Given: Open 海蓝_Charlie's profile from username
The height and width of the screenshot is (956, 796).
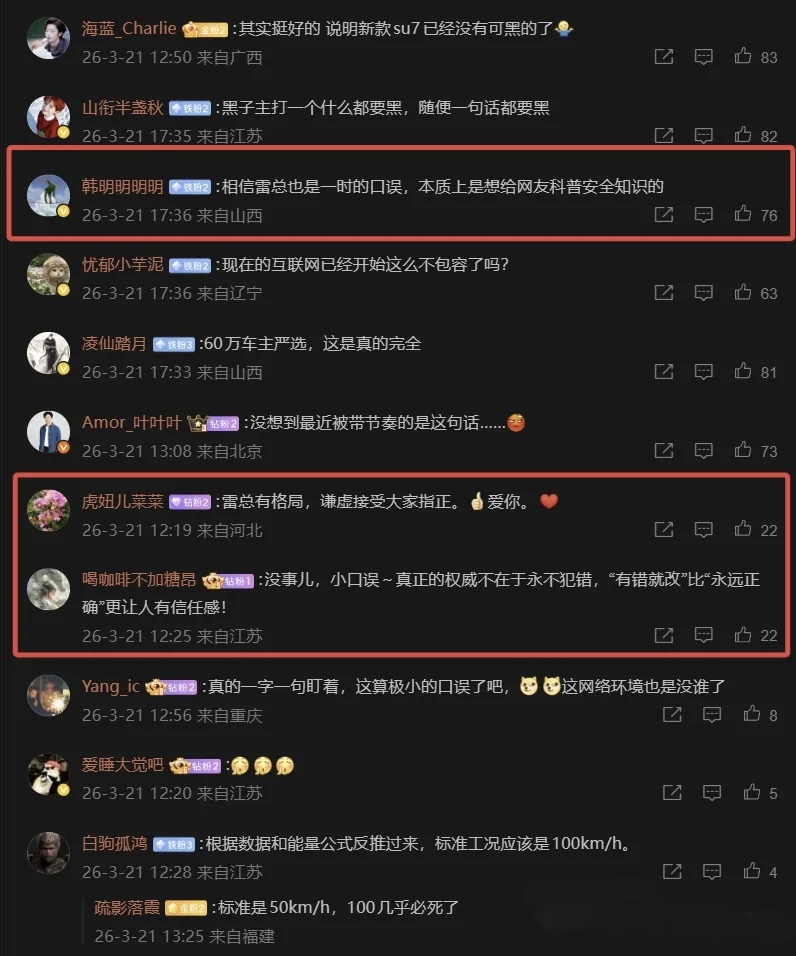Looking at the screenshot, I should (129, 28).
